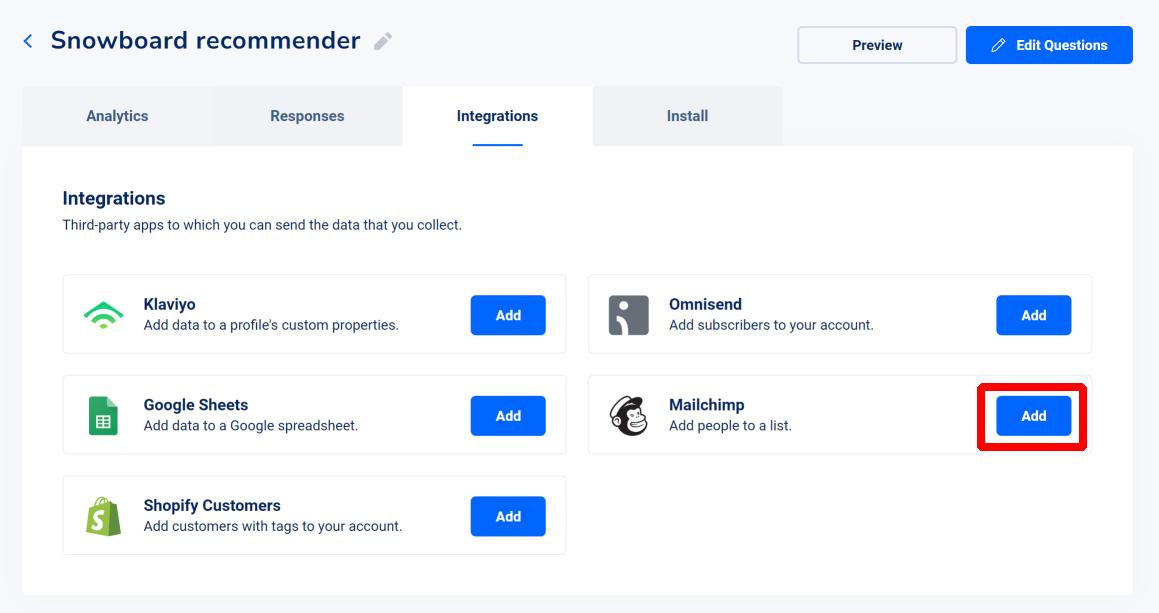Click the Preview button
The width and height of the screenshot is (1159, 613).
(877, 45)
